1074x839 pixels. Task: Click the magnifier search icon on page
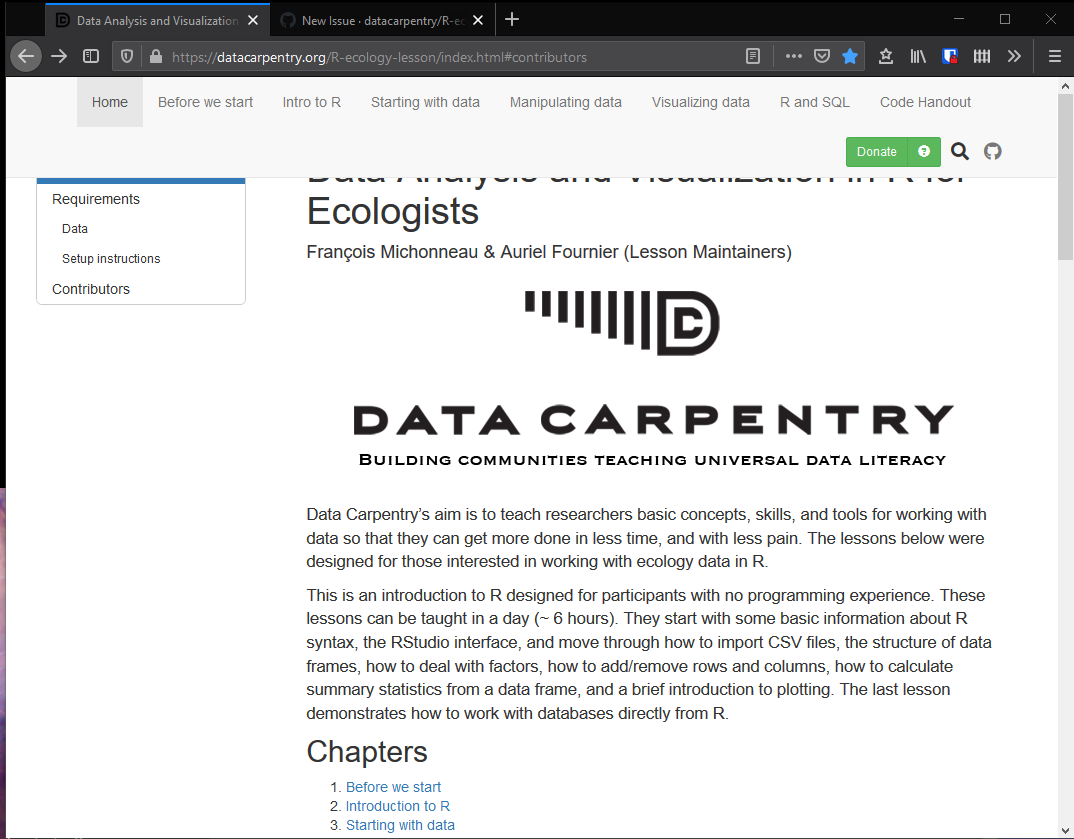click(960, 151)
